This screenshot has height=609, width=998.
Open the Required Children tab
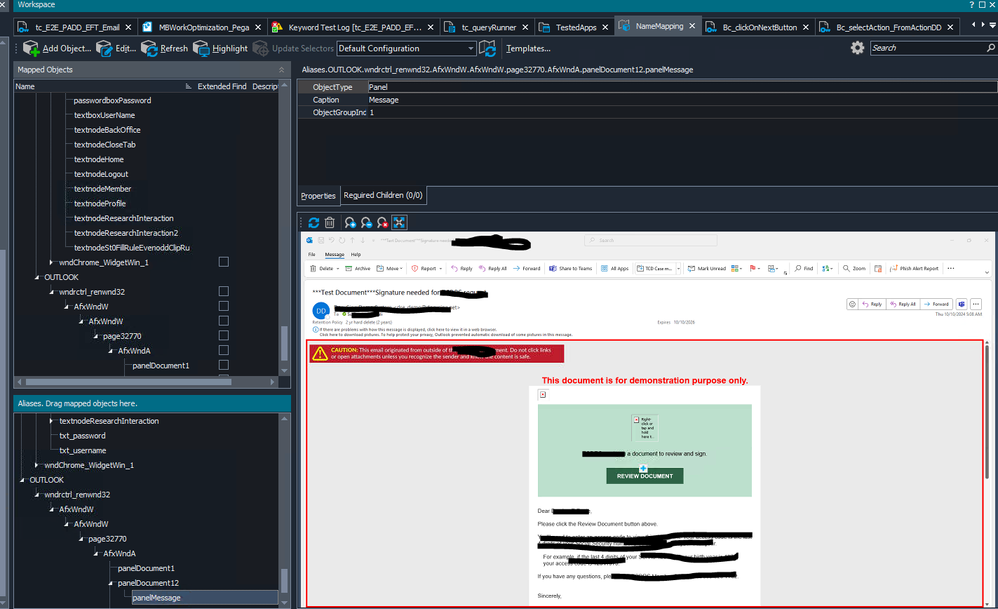tap(383, 195)
